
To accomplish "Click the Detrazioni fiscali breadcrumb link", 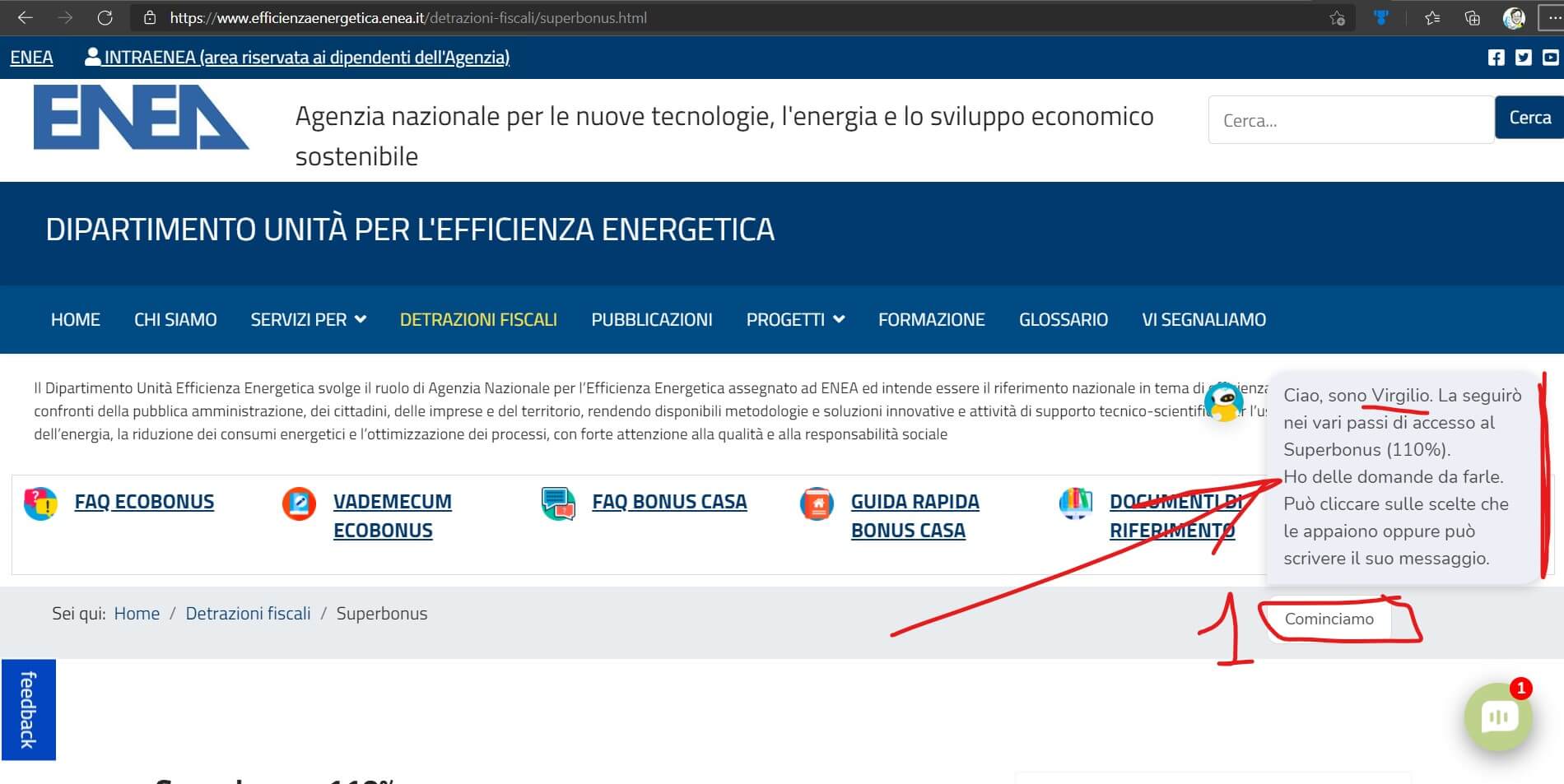I will (x=248, y=614).
